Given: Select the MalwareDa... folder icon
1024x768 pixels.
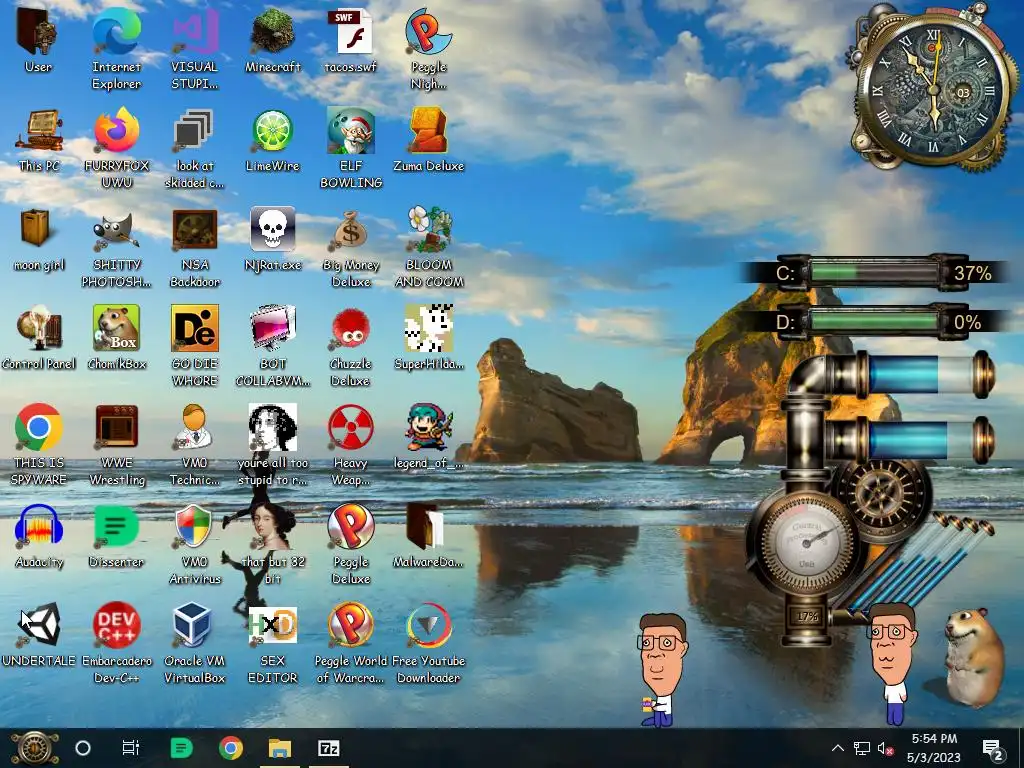Looking at the screenshot, I should coord(426,526).
